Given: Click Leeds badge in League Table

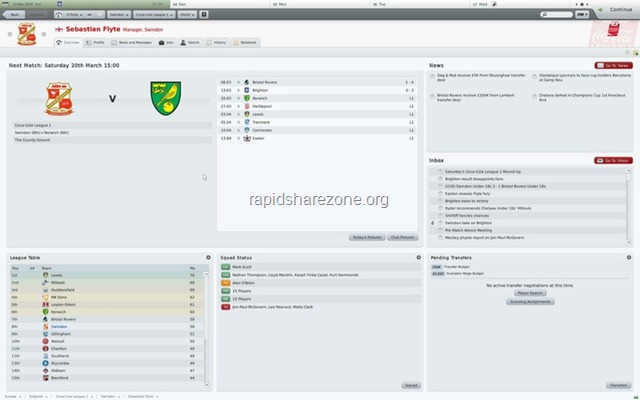Looking at the screenshot, I should [46, 275].
